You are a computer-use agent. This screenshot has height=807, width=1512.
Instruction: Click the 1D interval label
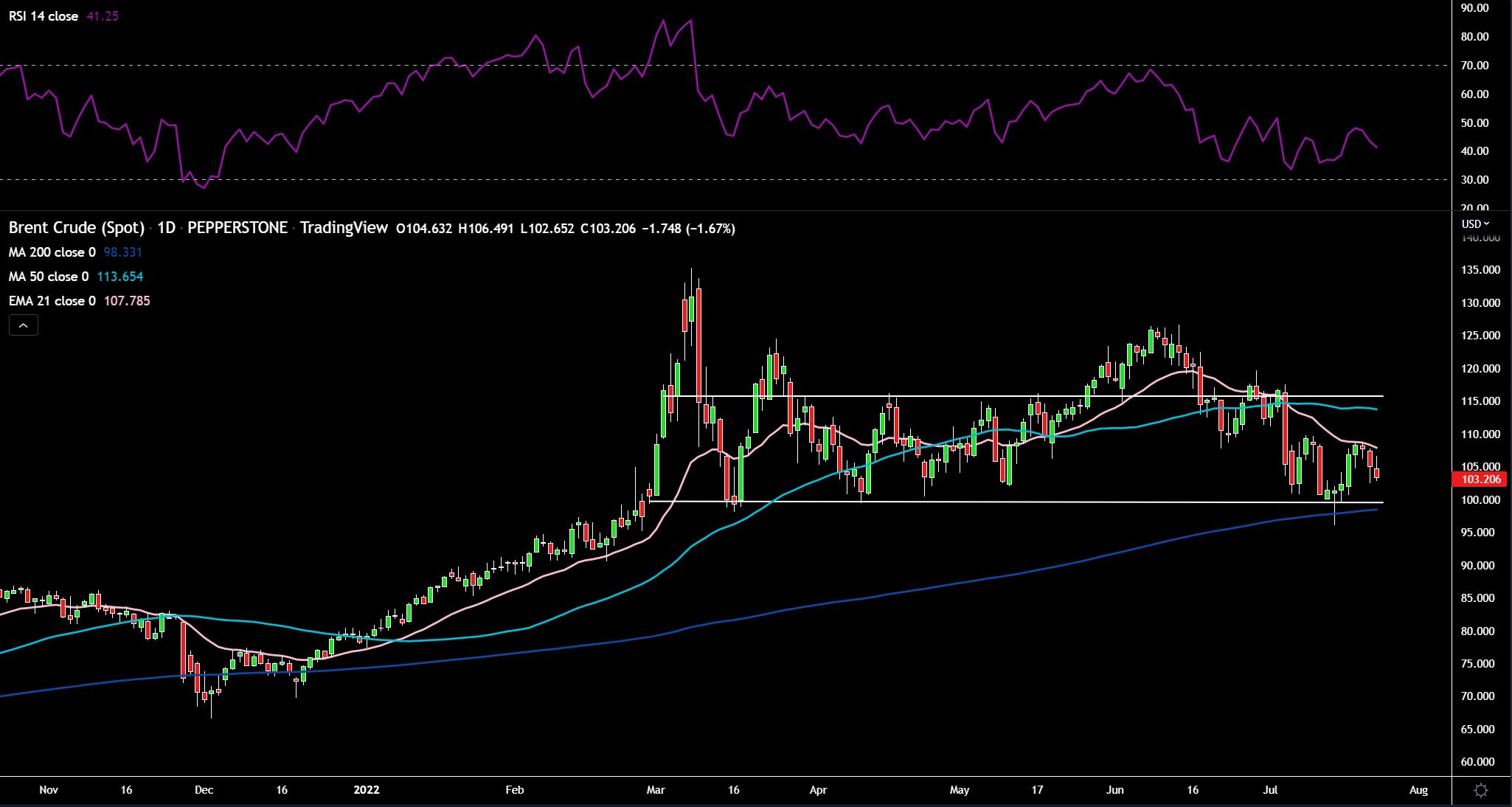pyautogui.click(x=167, y=228)
